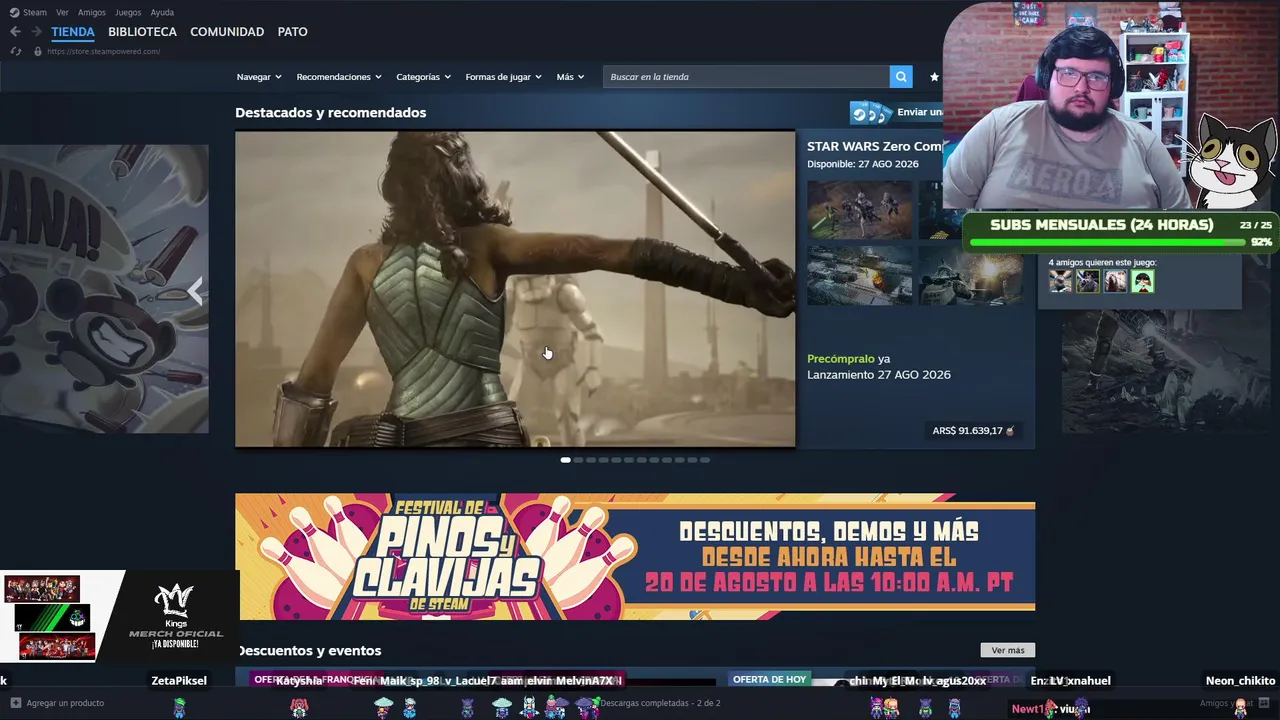Switch to the COMUNIDAD tab
The width and height of the screenshot is (1280, 720).
click(x=227, y=32)
